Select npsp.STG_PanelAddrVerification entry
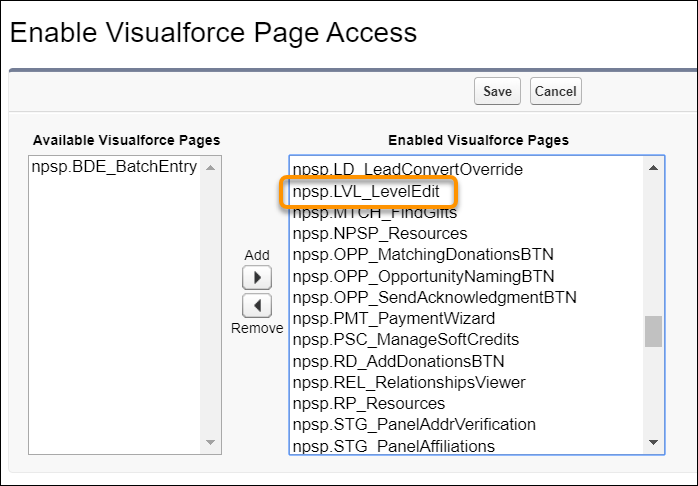The height and width of the screenshot is (486, 698). [x=414, y=425]
